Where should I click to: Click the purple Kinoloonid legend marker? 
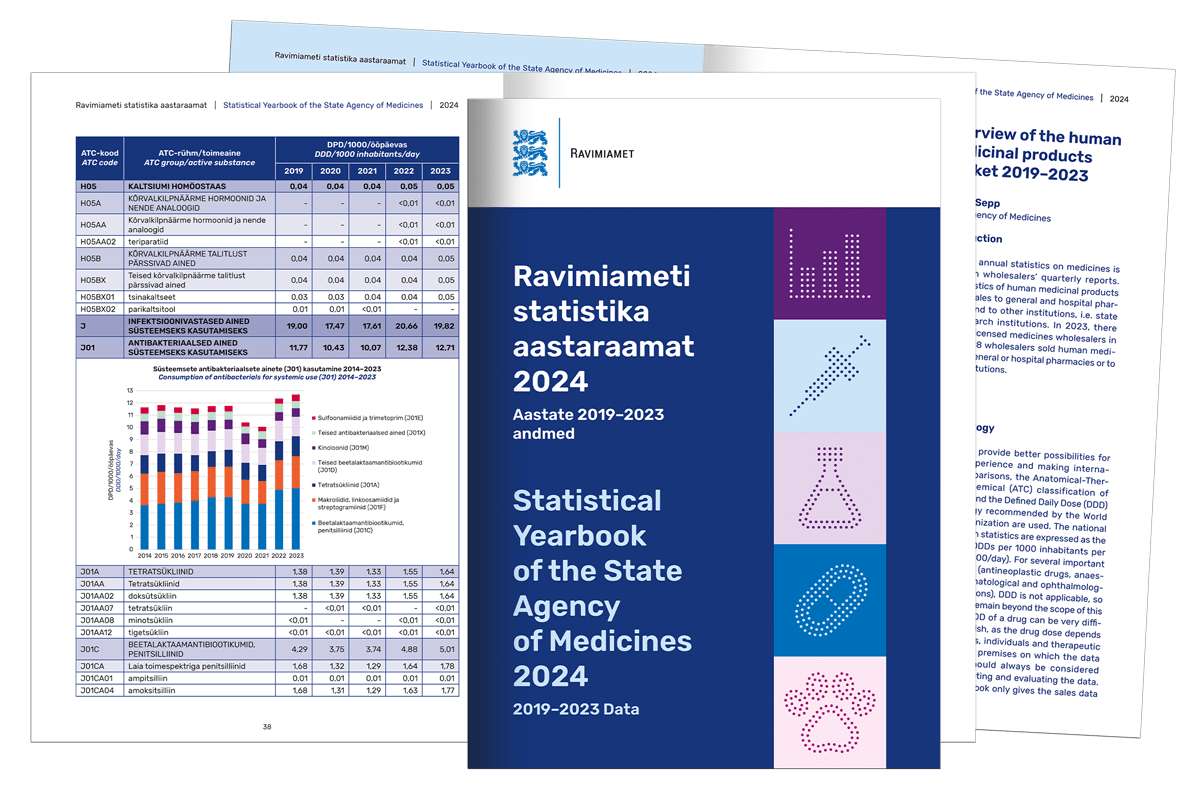click(314, 447)
